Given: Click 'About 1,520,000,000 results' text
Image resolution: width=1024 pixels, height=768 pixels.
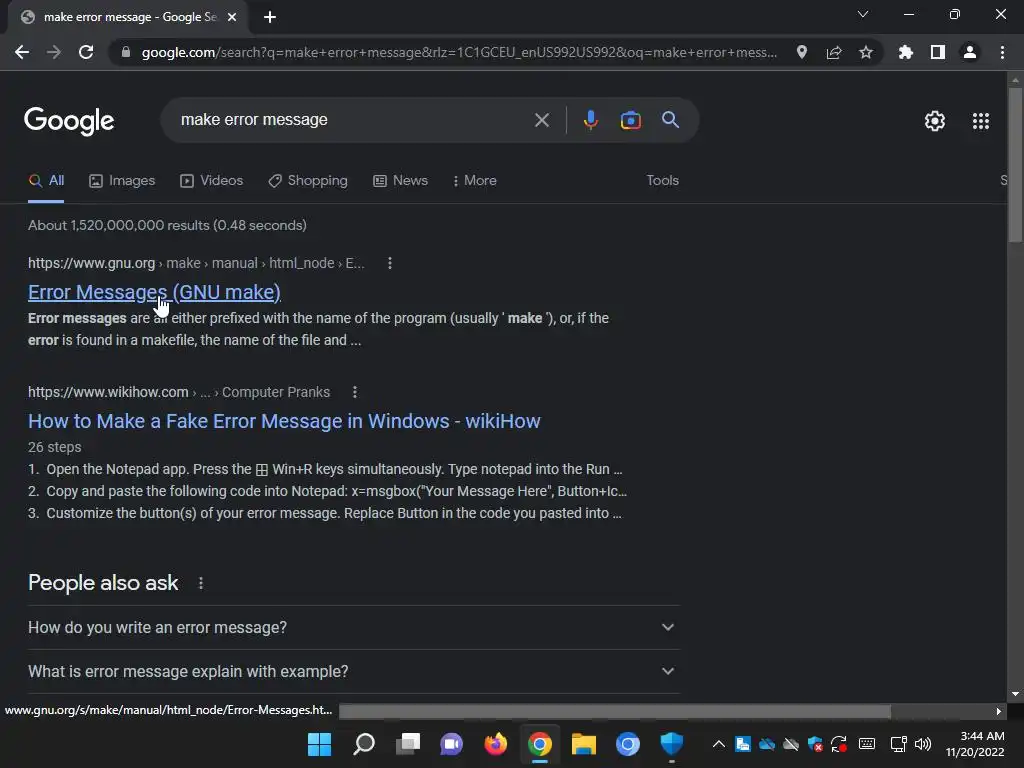Looking at the screenshot, I should [167, 225].
